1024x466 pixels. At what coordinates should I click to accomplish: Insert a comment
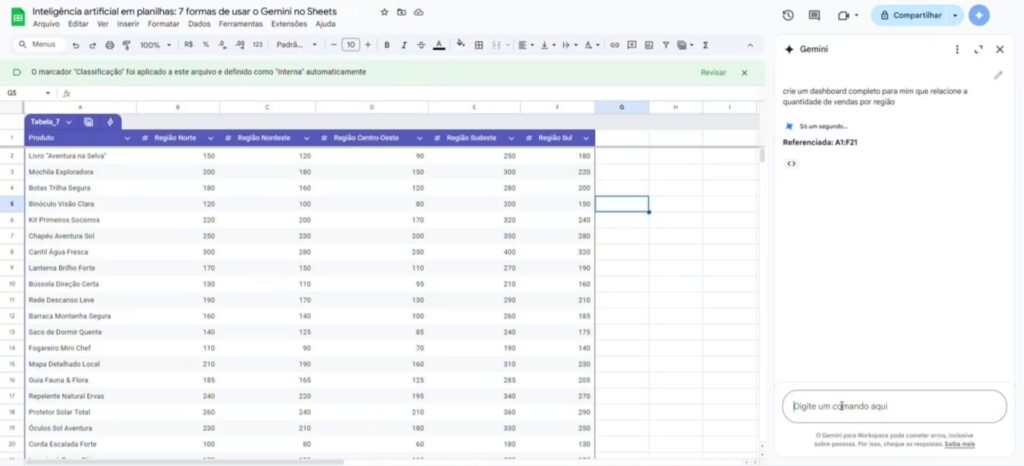pyautogui.click(x=632, y=45)
